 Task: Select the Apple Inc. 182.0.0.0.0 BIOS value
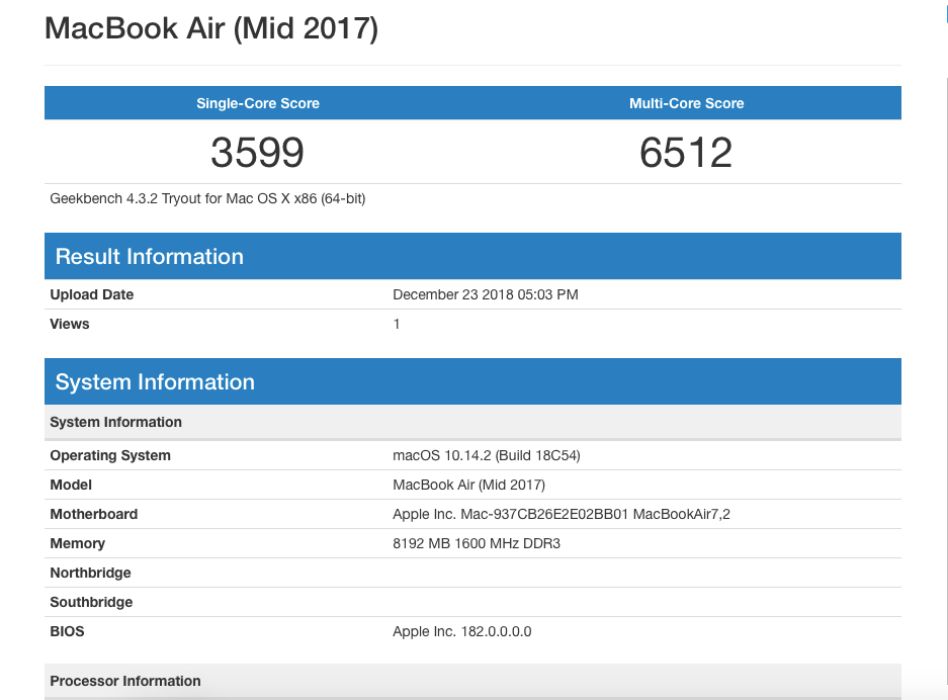tap(462, 631)
